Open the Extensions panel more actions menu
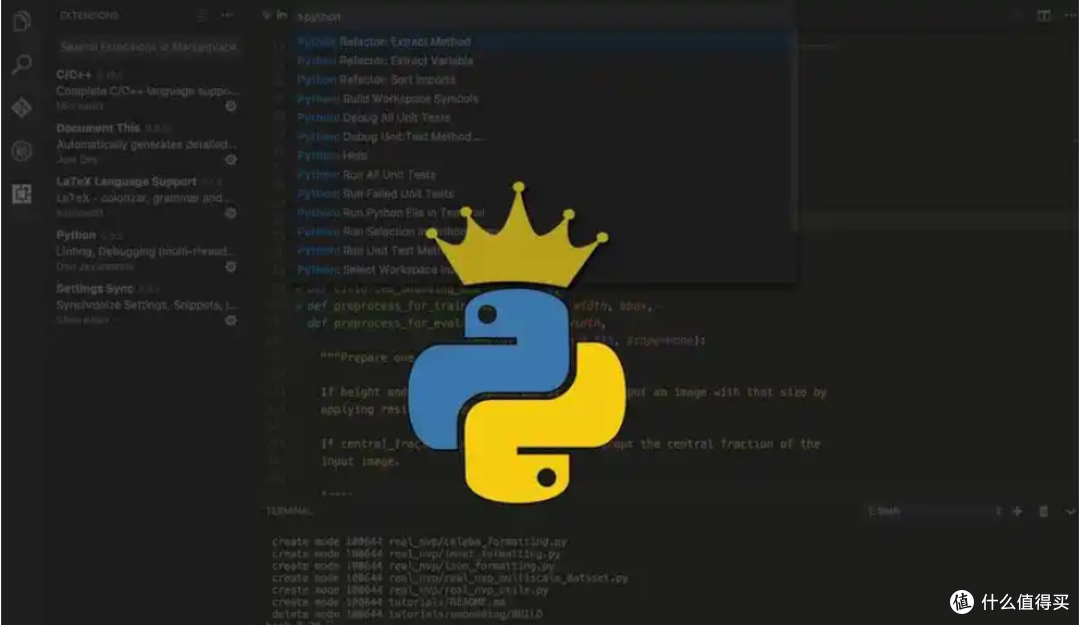Image resolution: width=1080 pixels, height=625 pixels. pyautogui.click(x=227, y=15)
